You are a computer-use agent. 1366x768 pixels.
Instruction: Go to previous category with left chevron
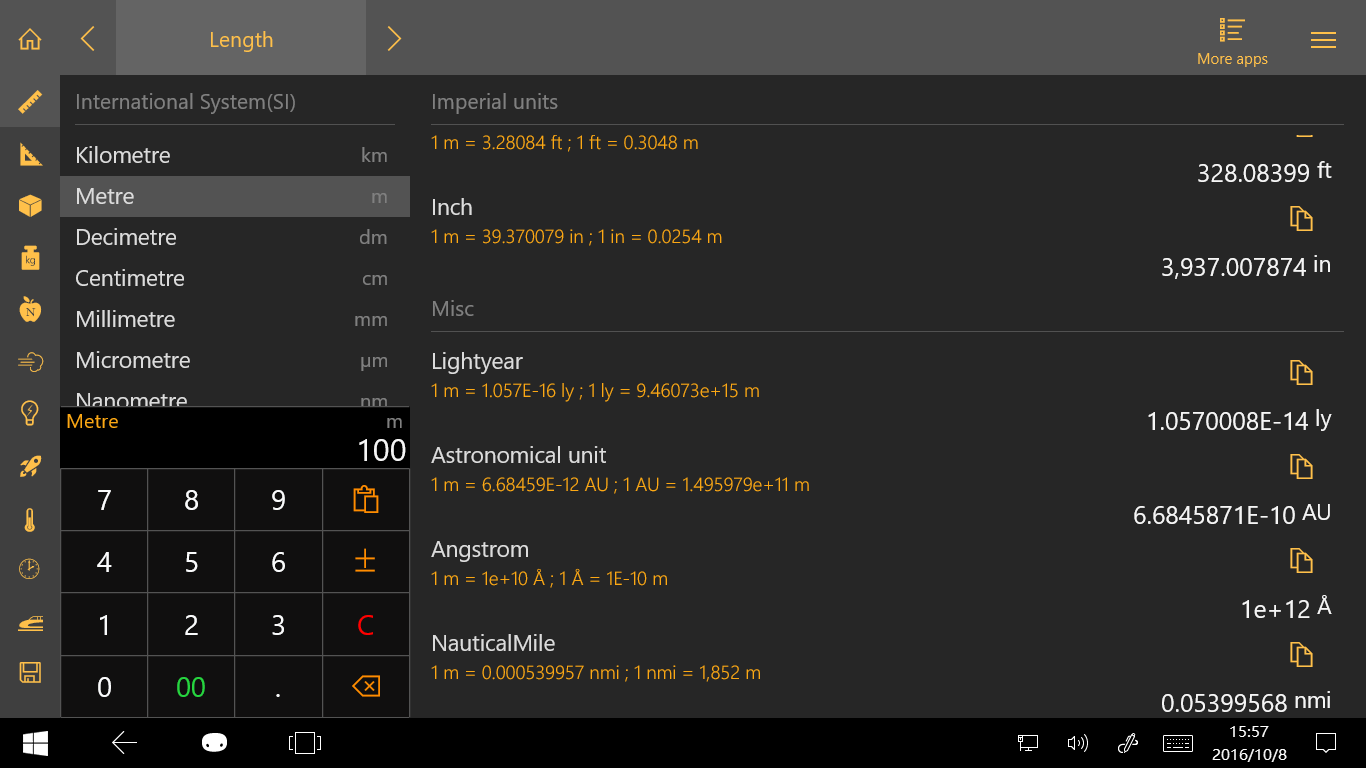88,39
